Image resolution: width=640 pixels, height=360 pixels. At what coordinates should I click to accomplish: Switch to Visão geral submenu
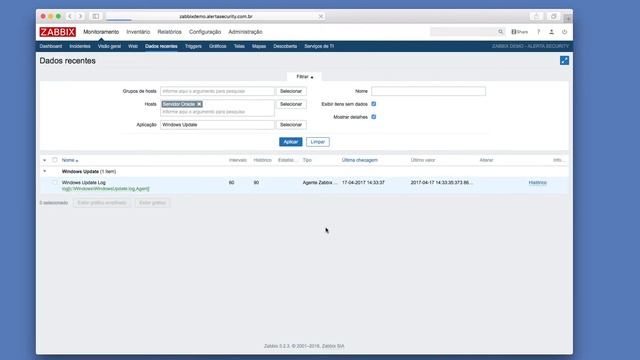109,46
